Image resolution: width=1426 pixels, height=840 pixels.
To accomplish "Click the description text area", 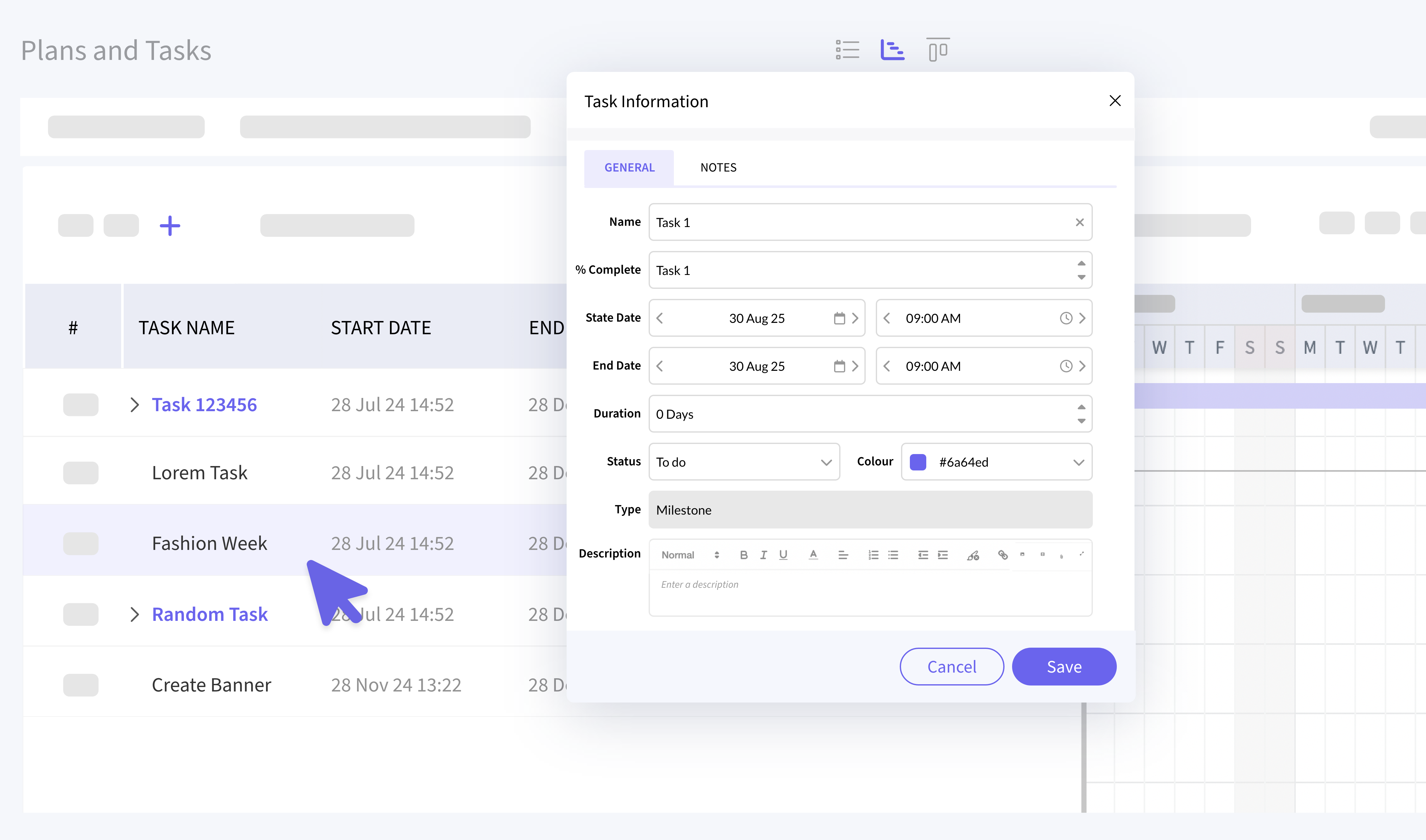I will (870, 593).
